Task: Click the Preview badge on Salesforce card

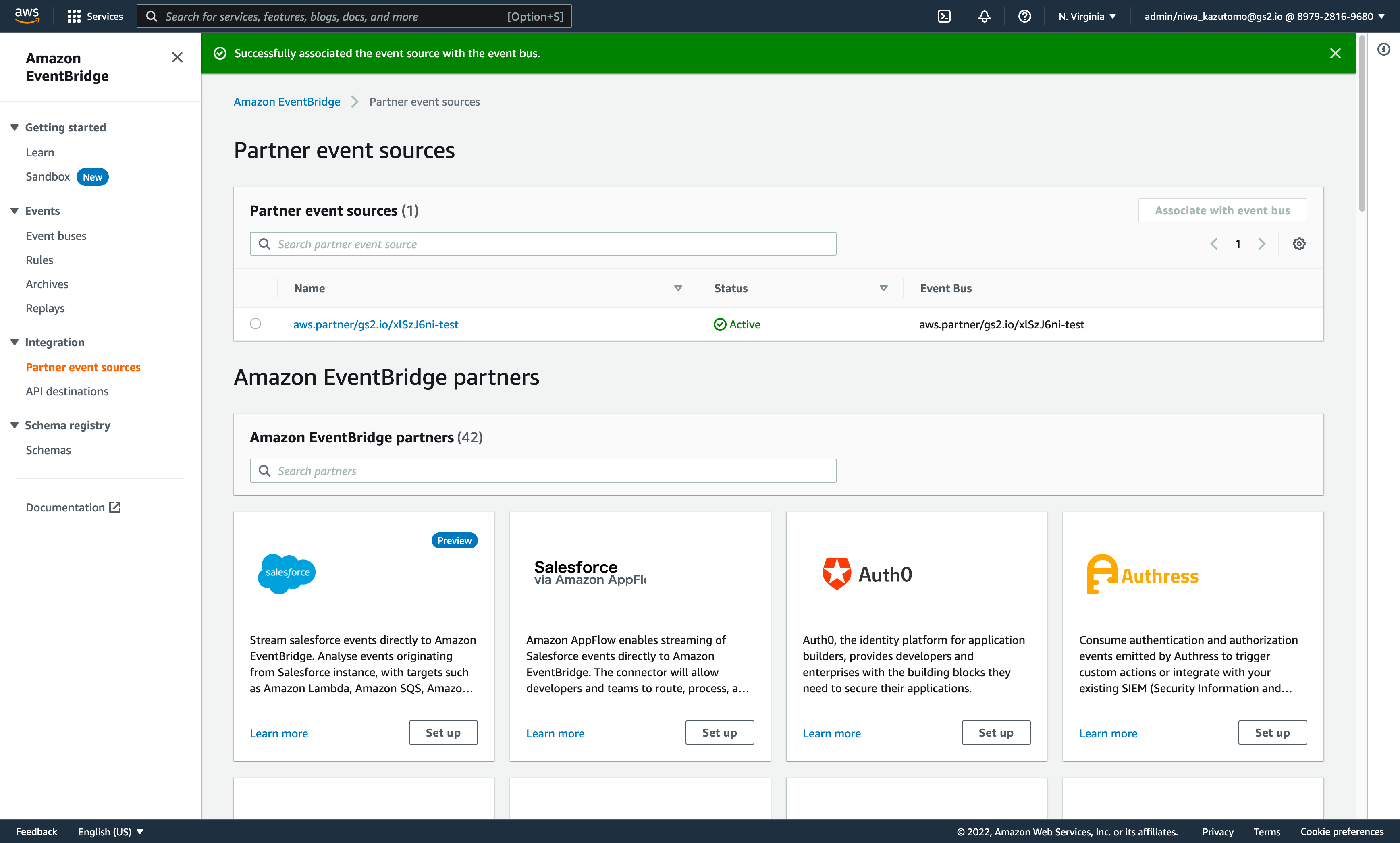Action: point(454,540)
